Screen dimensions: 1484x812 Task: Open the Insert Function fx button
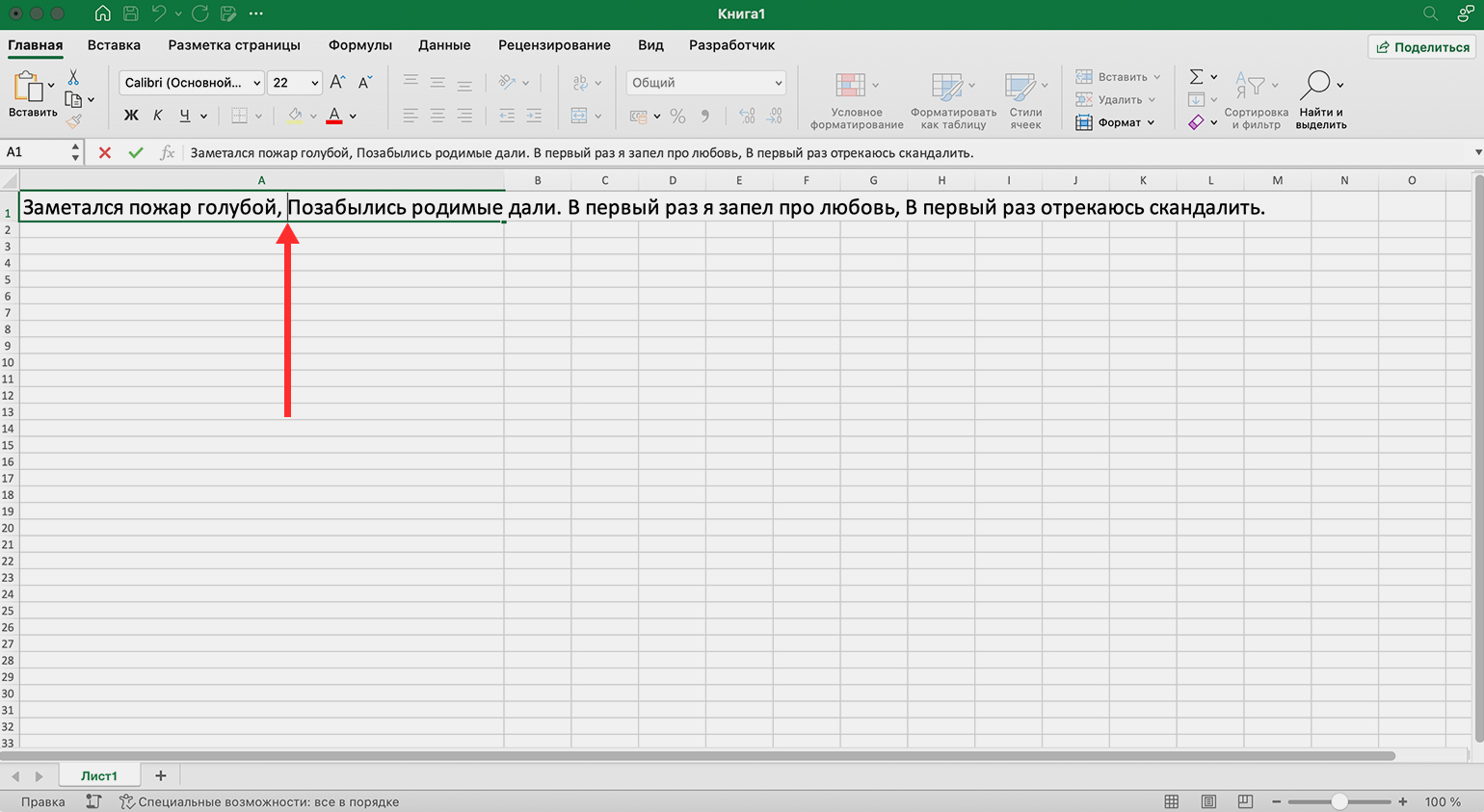click(x=167, y=152)
